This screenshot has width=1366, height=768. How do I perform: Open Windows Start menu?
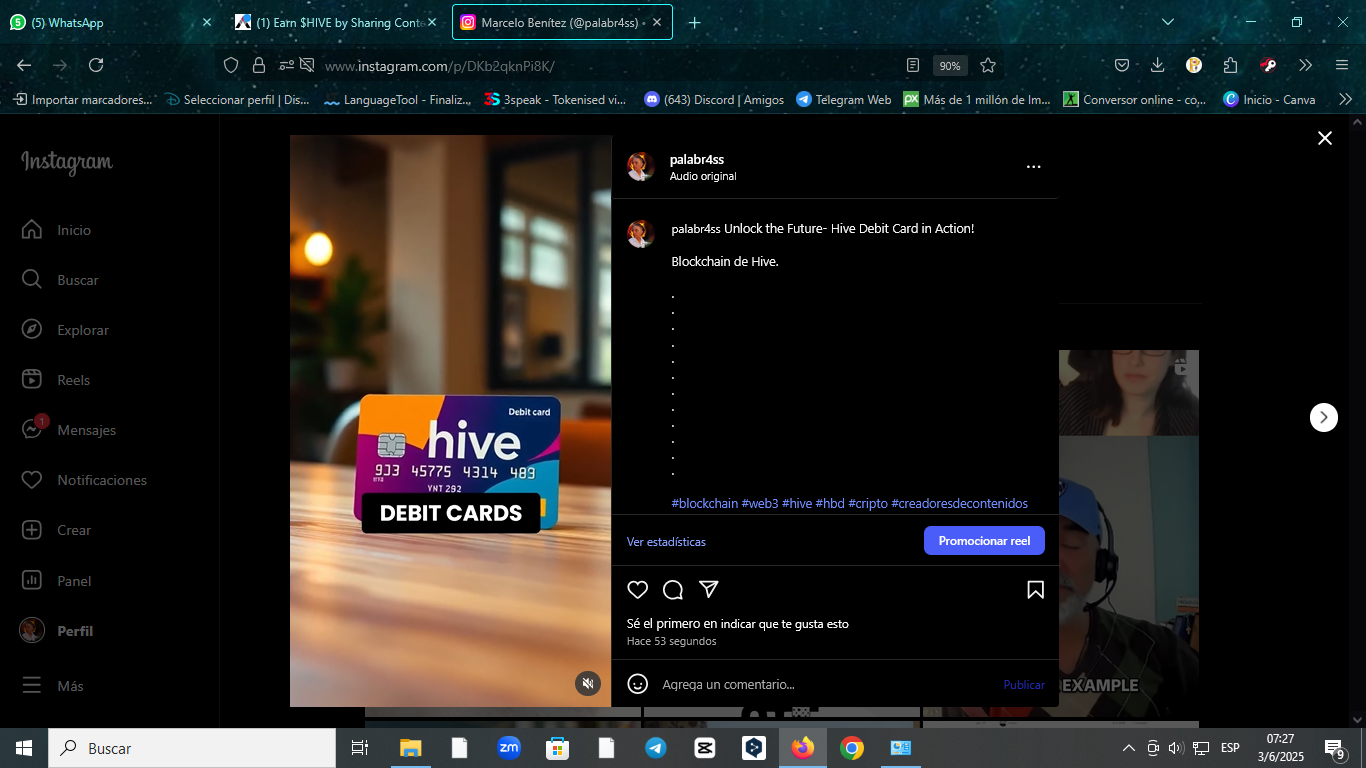click(24, 748)
